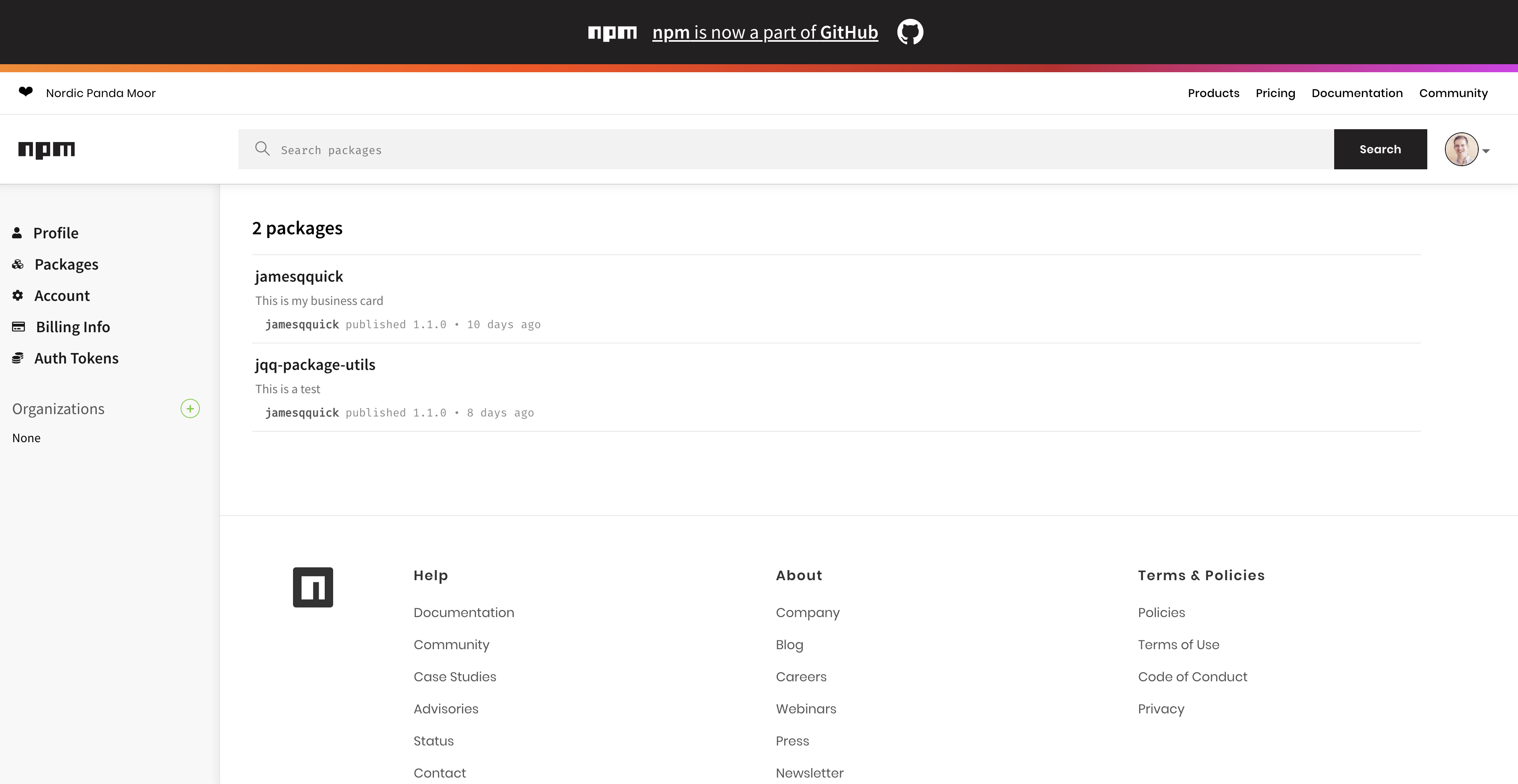Open footer Case Studies link
The width and height of the screenshot is (1518, 784).
(x=455, y=676)
